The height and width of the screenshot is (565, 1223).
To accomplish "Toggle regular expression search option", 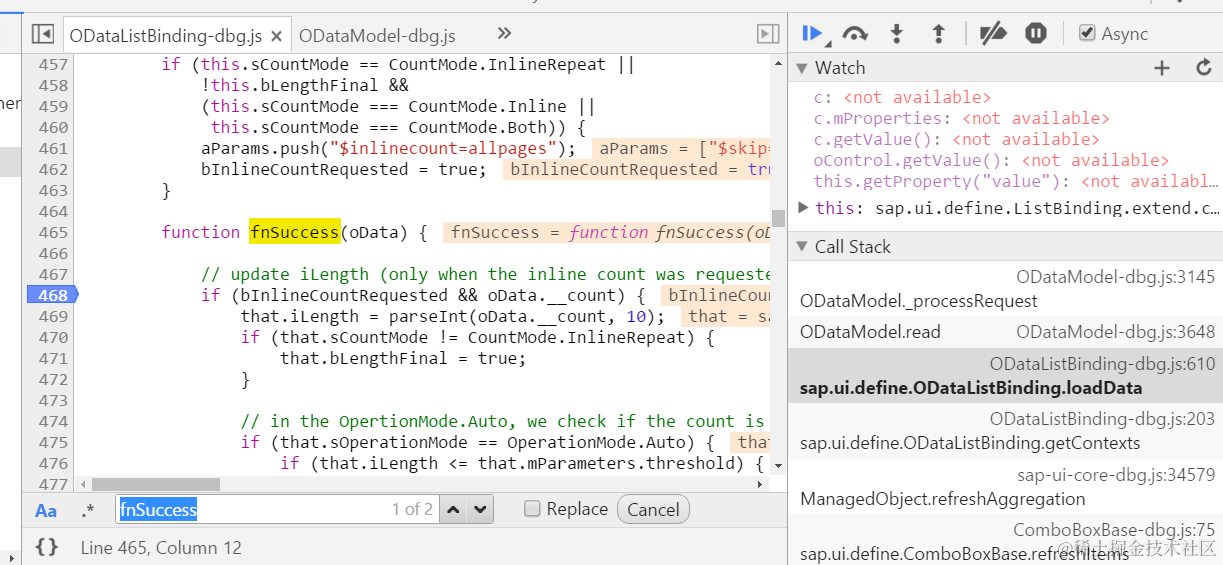I will pyautogui.click(x=88, y=510).
